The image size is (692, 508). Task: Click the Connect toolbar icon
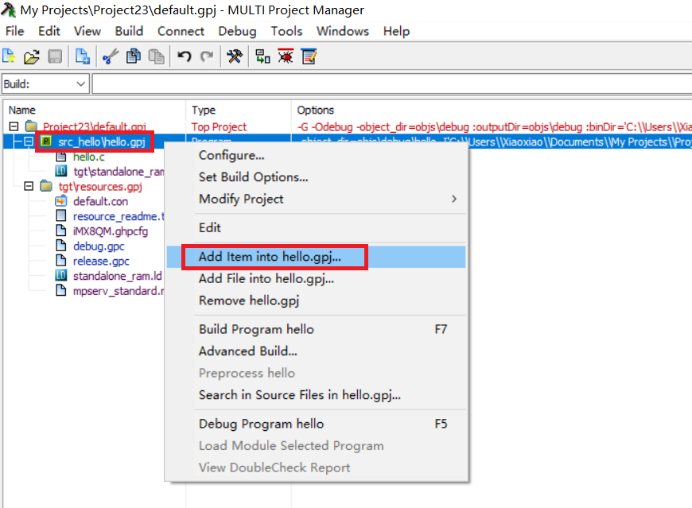[263, 57]
